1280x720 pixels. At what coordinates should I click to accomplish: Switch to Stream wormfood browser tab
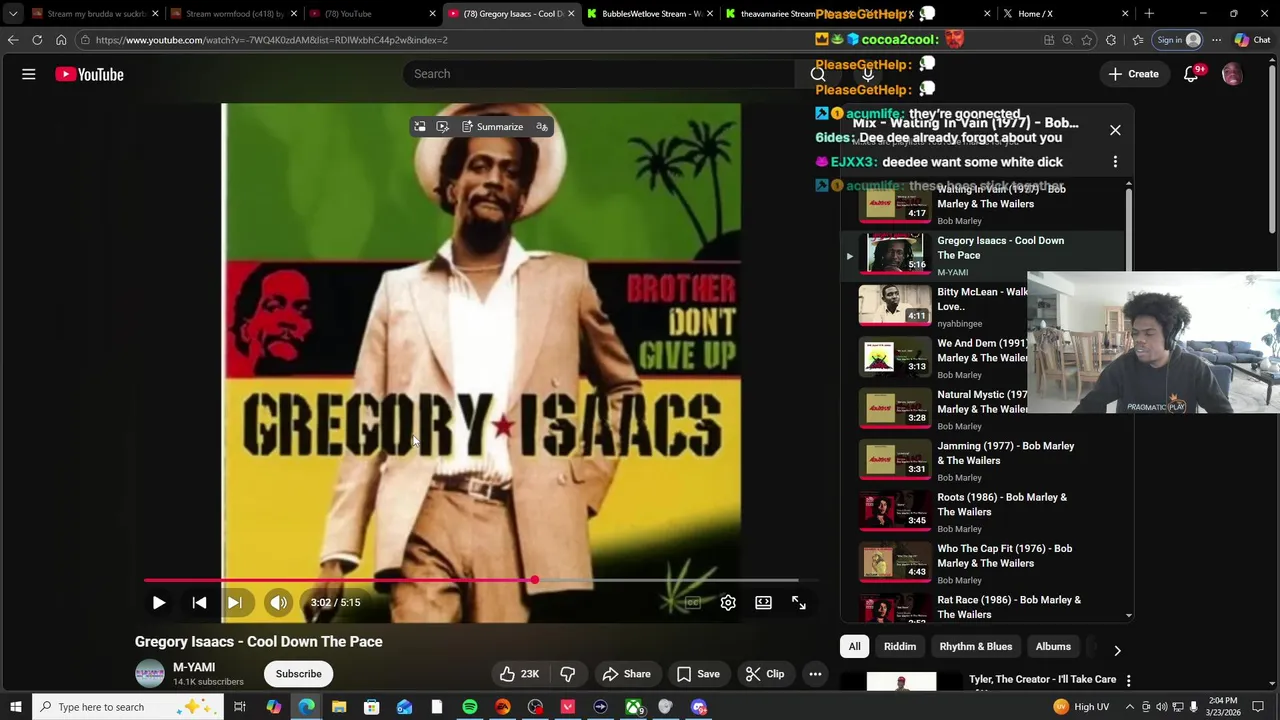click(x=234, y=14)
